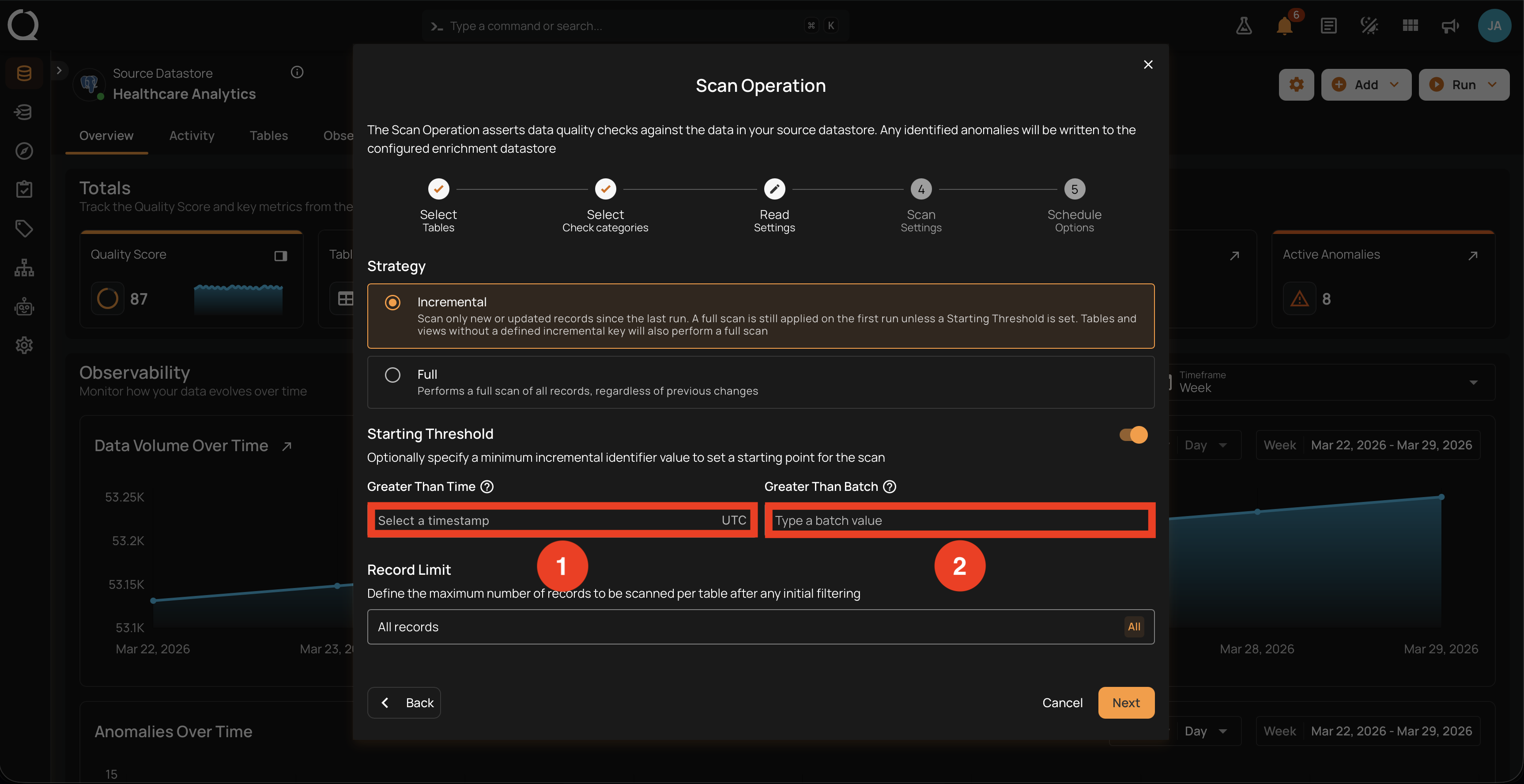
Task: Go to Scan Settings step 4
Action: point(921,206)
